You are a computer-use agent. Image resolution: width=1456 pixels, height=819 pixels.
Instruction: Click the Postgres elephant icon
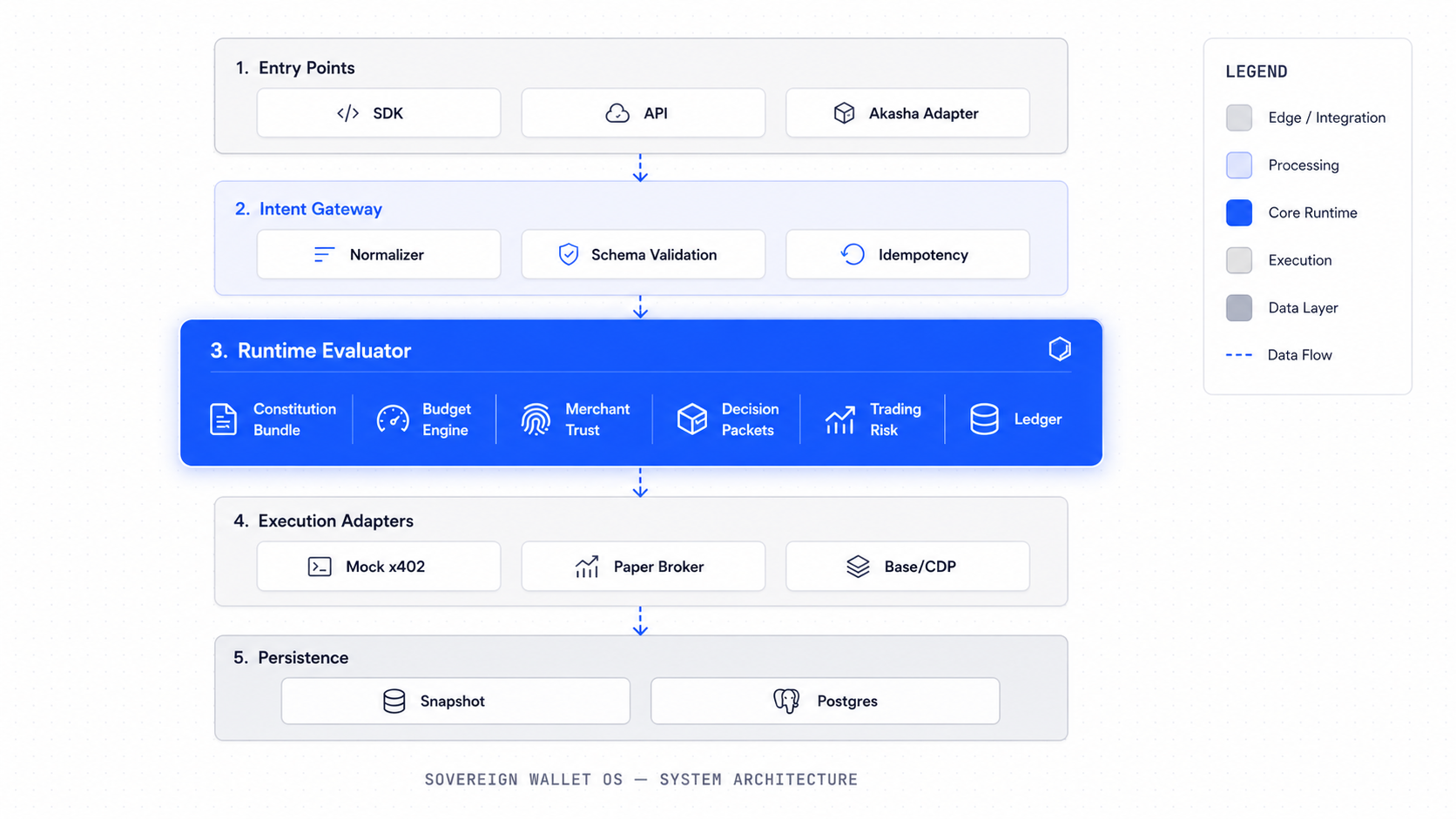click(x=786, y=701)
